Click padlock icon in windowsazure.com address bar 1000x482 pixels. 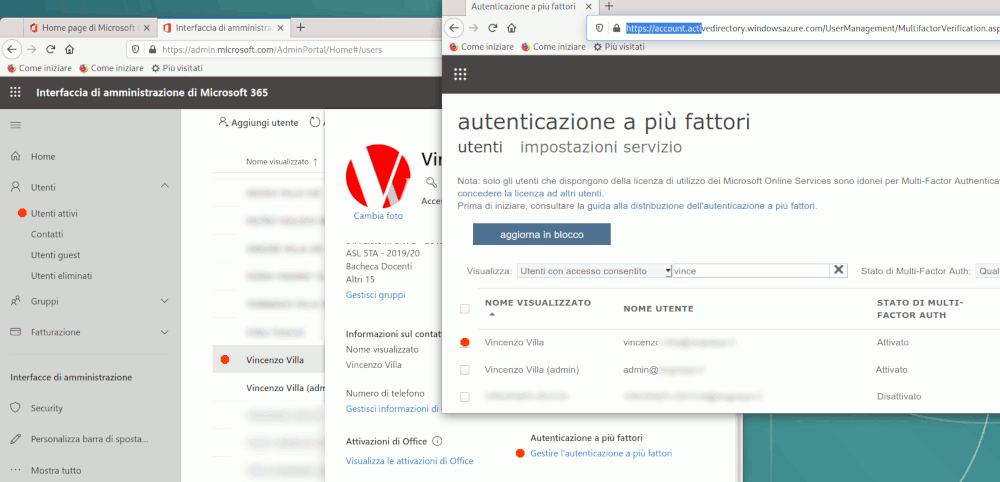click(x=616, y=28)
